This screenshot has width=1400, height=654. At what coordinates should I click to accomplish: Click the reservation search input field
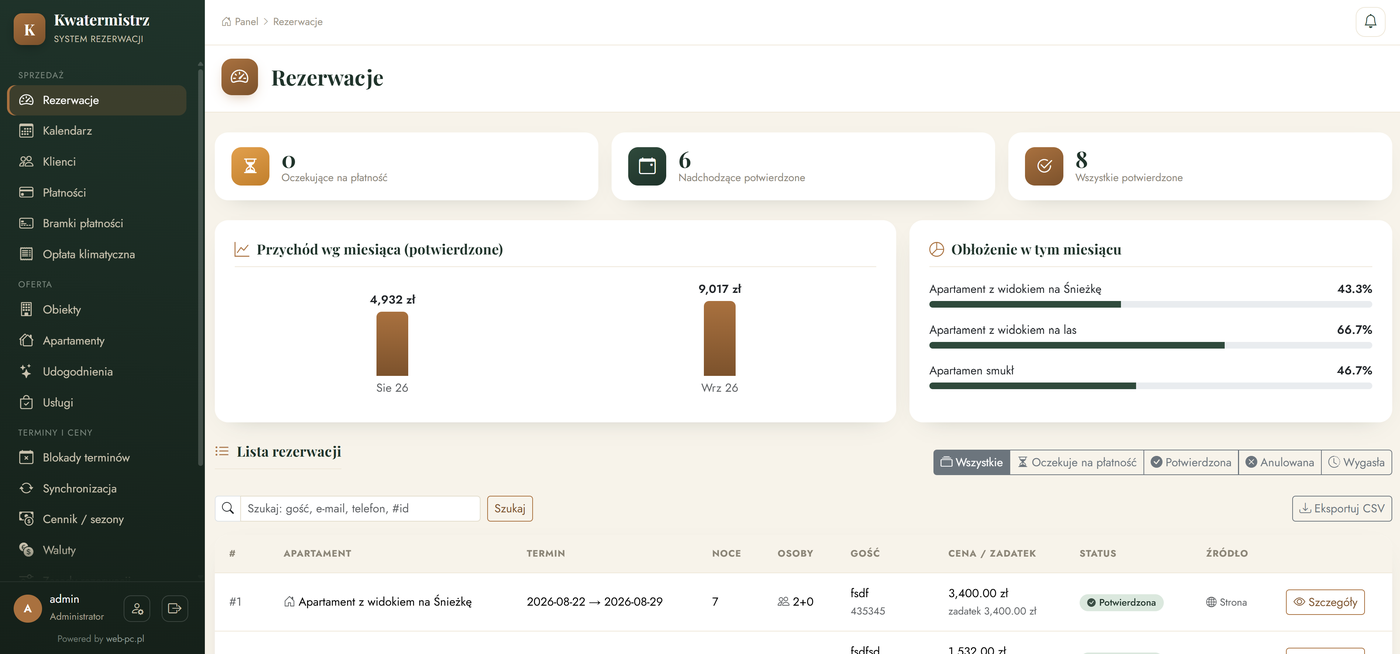point(361,508)
